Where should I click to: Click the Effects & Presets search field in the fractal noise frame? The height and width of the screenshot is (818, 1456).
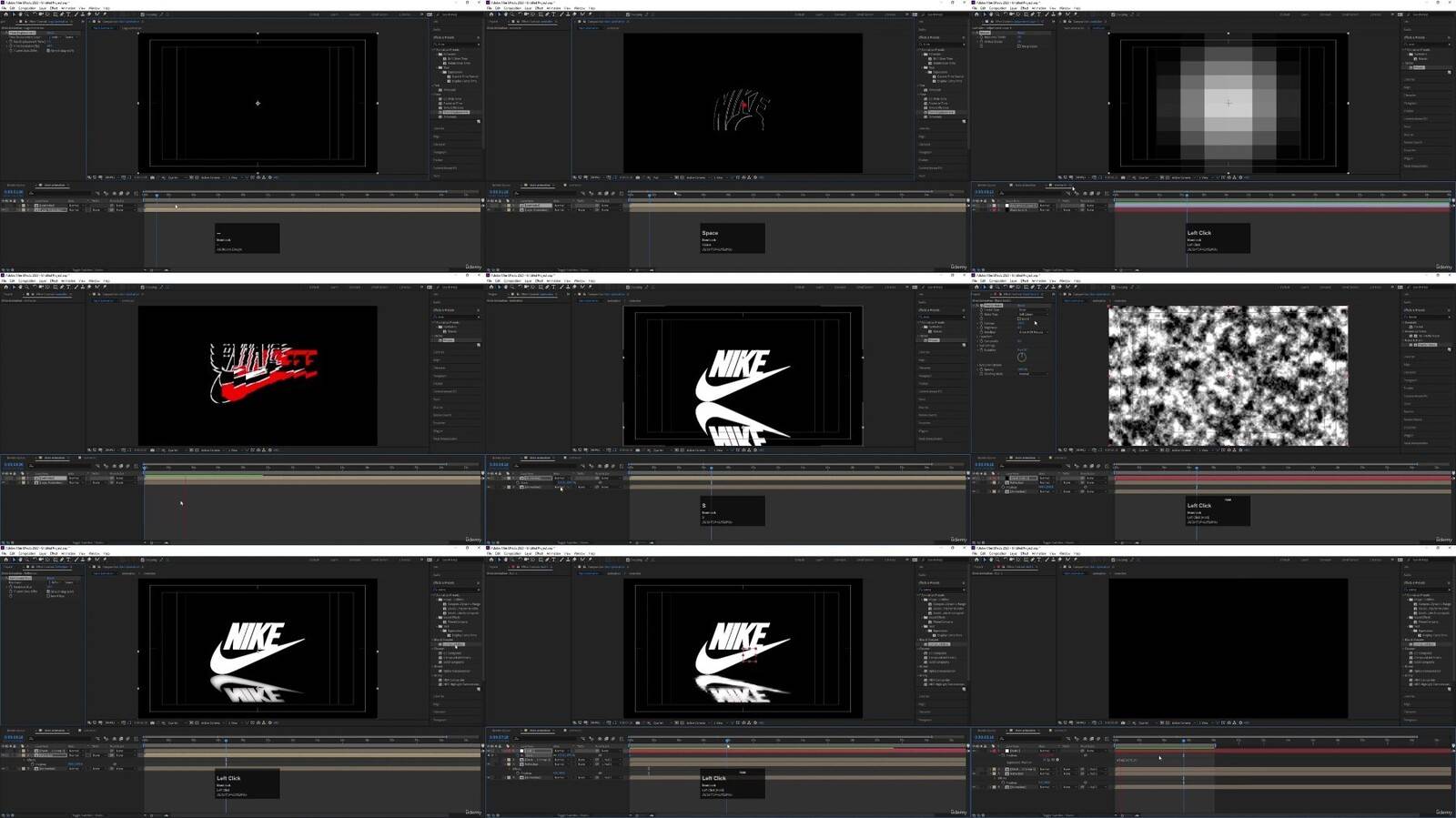pyautogui.click(x=1427, y=316)
